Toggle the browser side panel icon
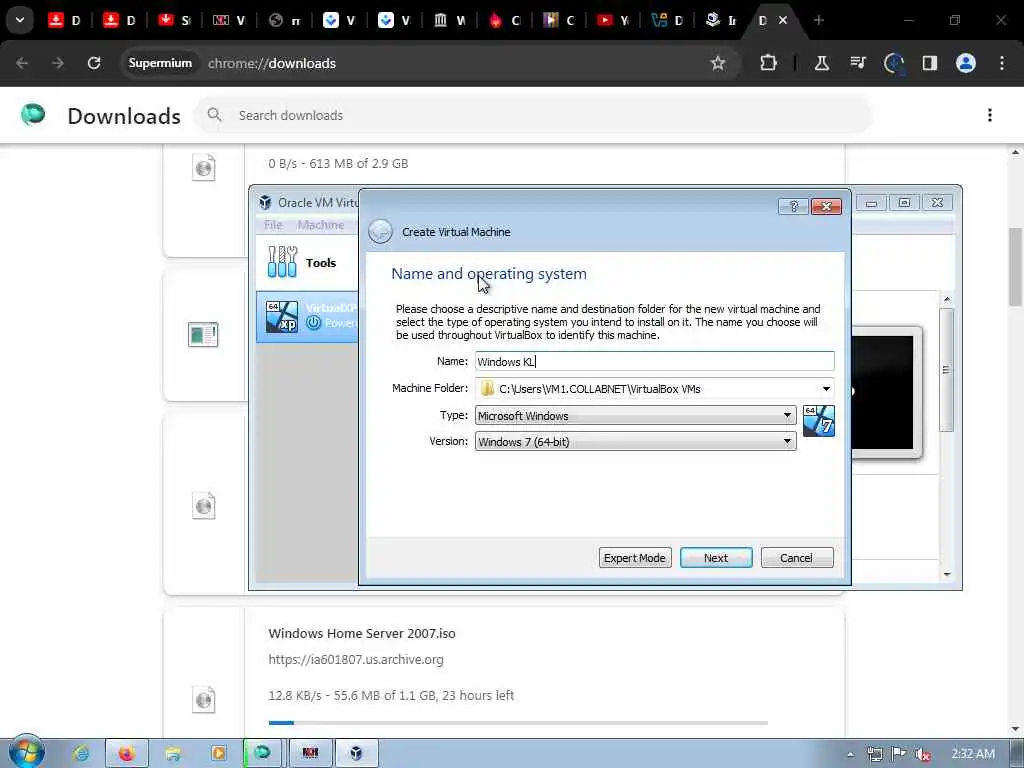This screenshot has height=768, width=1024. [929, 63]
